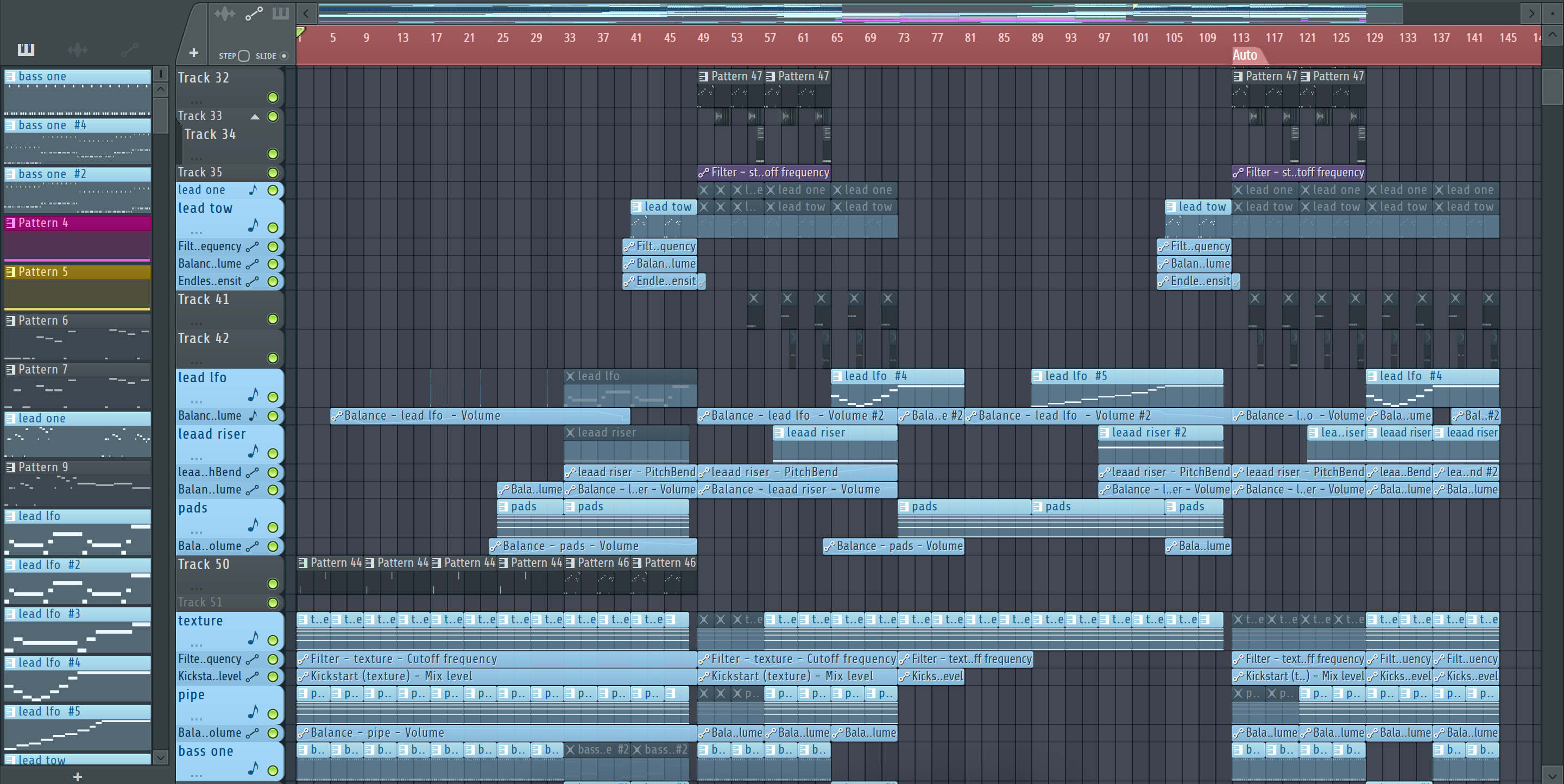Click pattern icon beside Pattern 6 in picker
The width and height of the screenshot is (1564, 784).
[10, 320]
